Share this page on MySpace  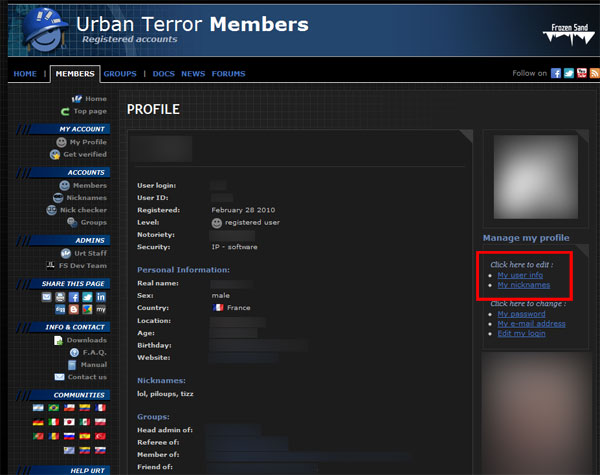click(x=101, y=309)
